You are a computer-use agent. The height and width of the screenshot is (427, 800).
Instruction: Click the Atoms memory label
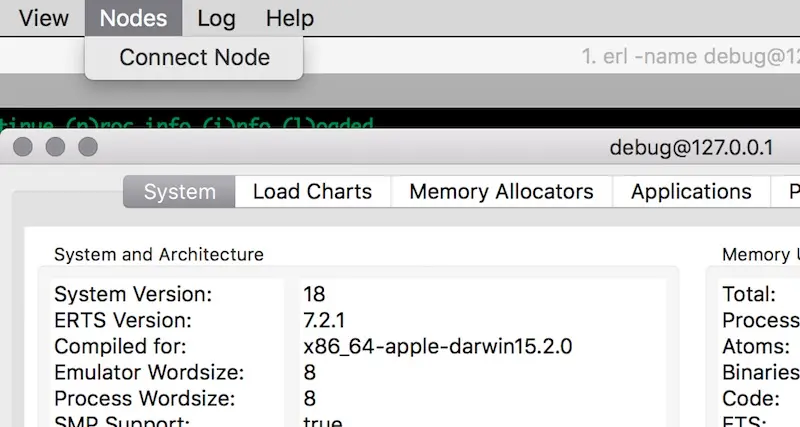(756, 346)
